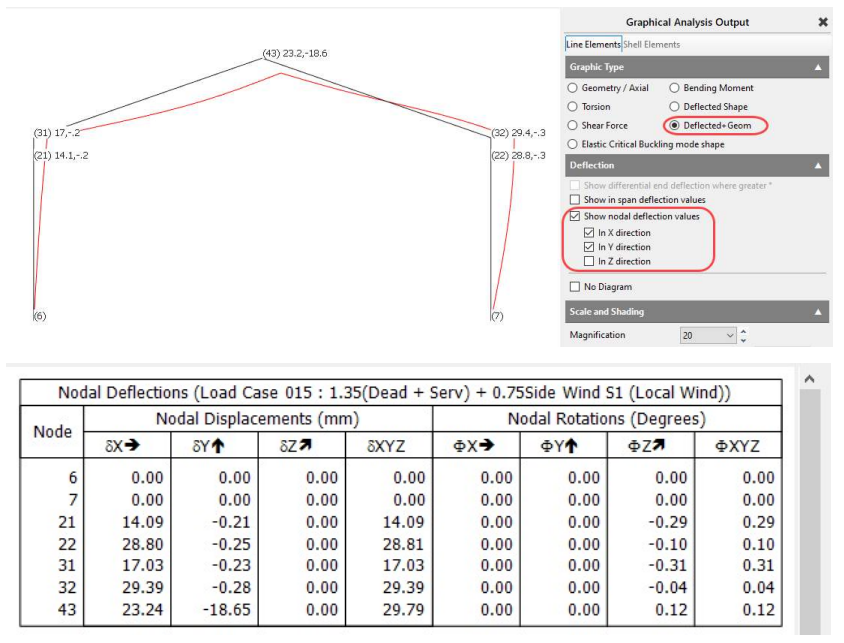Switch to the Shell Elements tab

(x=651, y=45)
